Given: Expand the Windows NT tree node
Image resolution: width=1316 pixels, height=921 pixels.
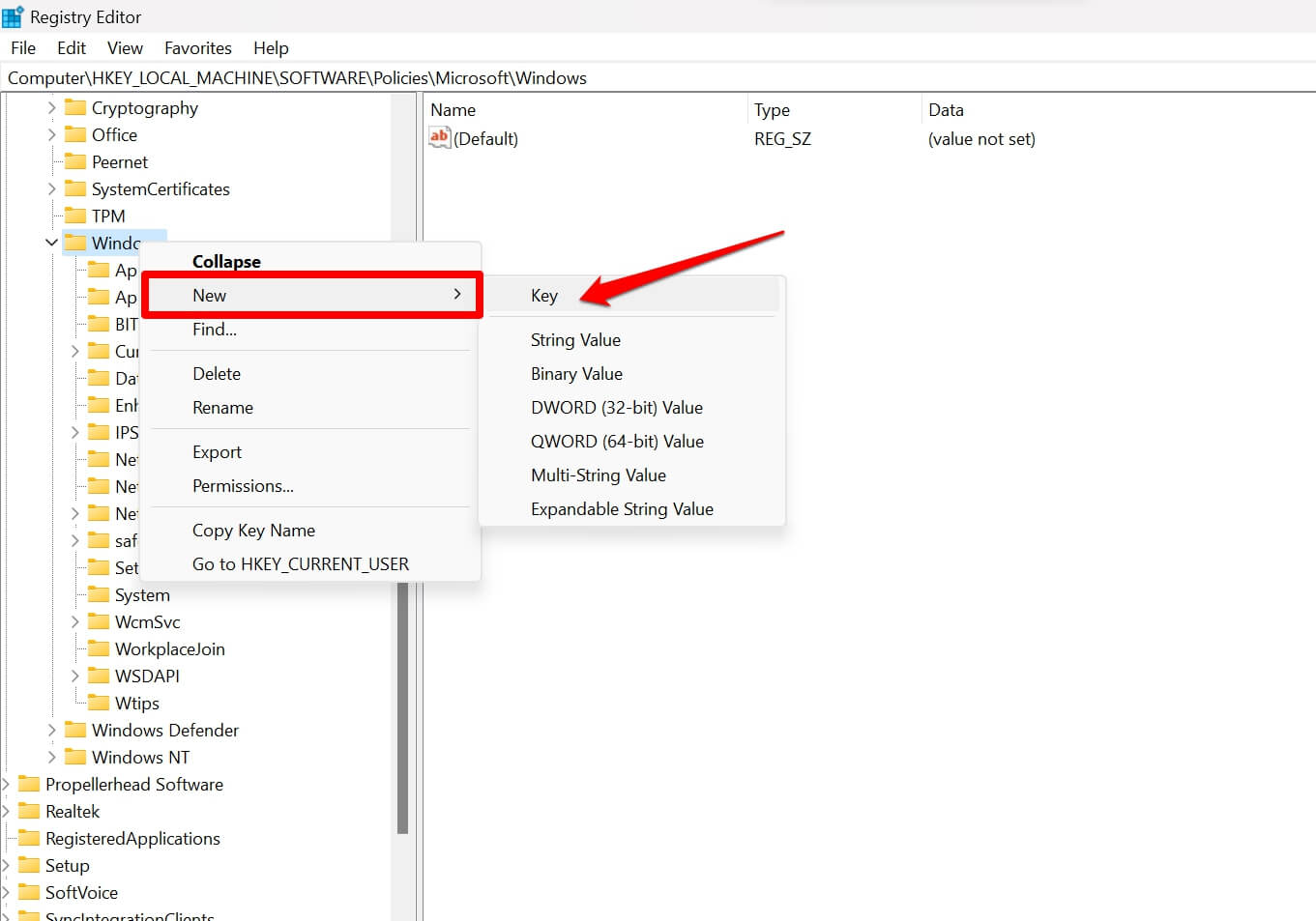Looking at the screenshot, I should point(51,757).
